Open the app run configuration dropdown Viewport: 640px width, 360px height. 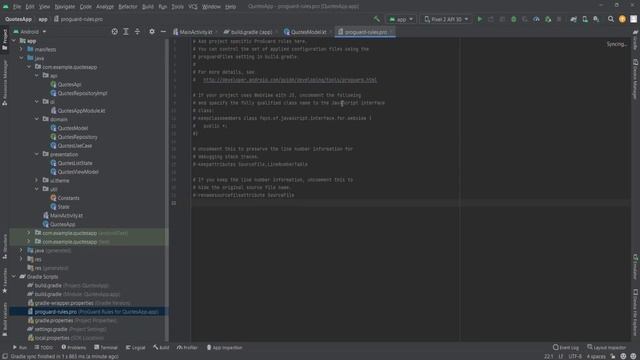click(401, 19)
